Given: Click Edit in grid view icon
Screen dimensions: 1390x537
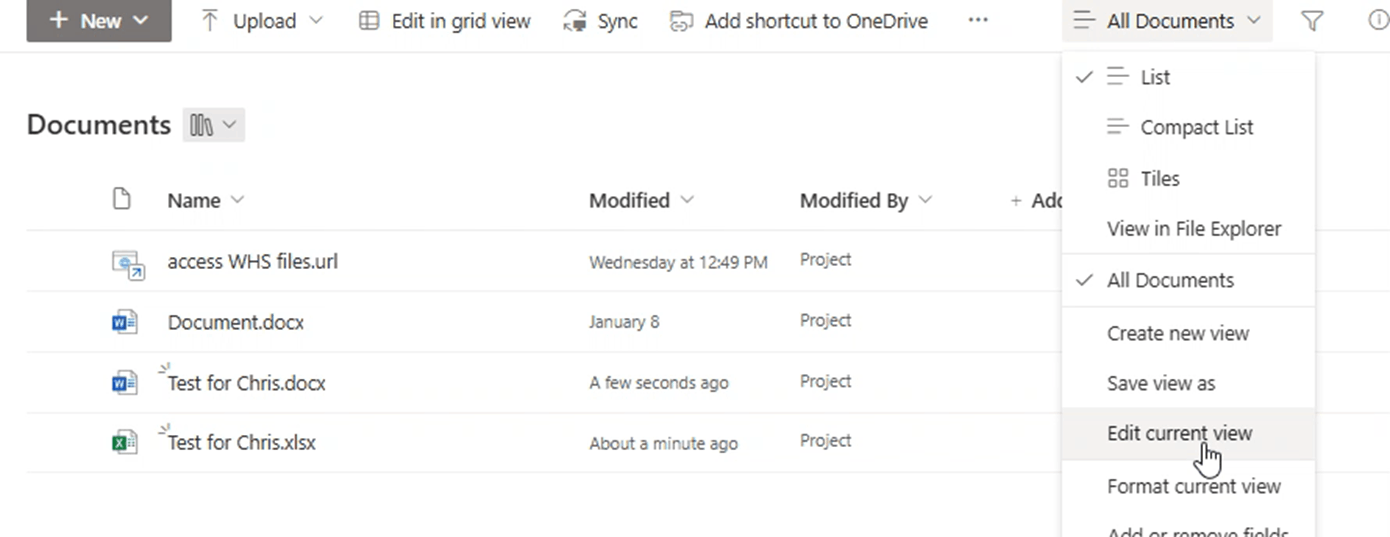Looking at the screenshot, I should [369, 21].
